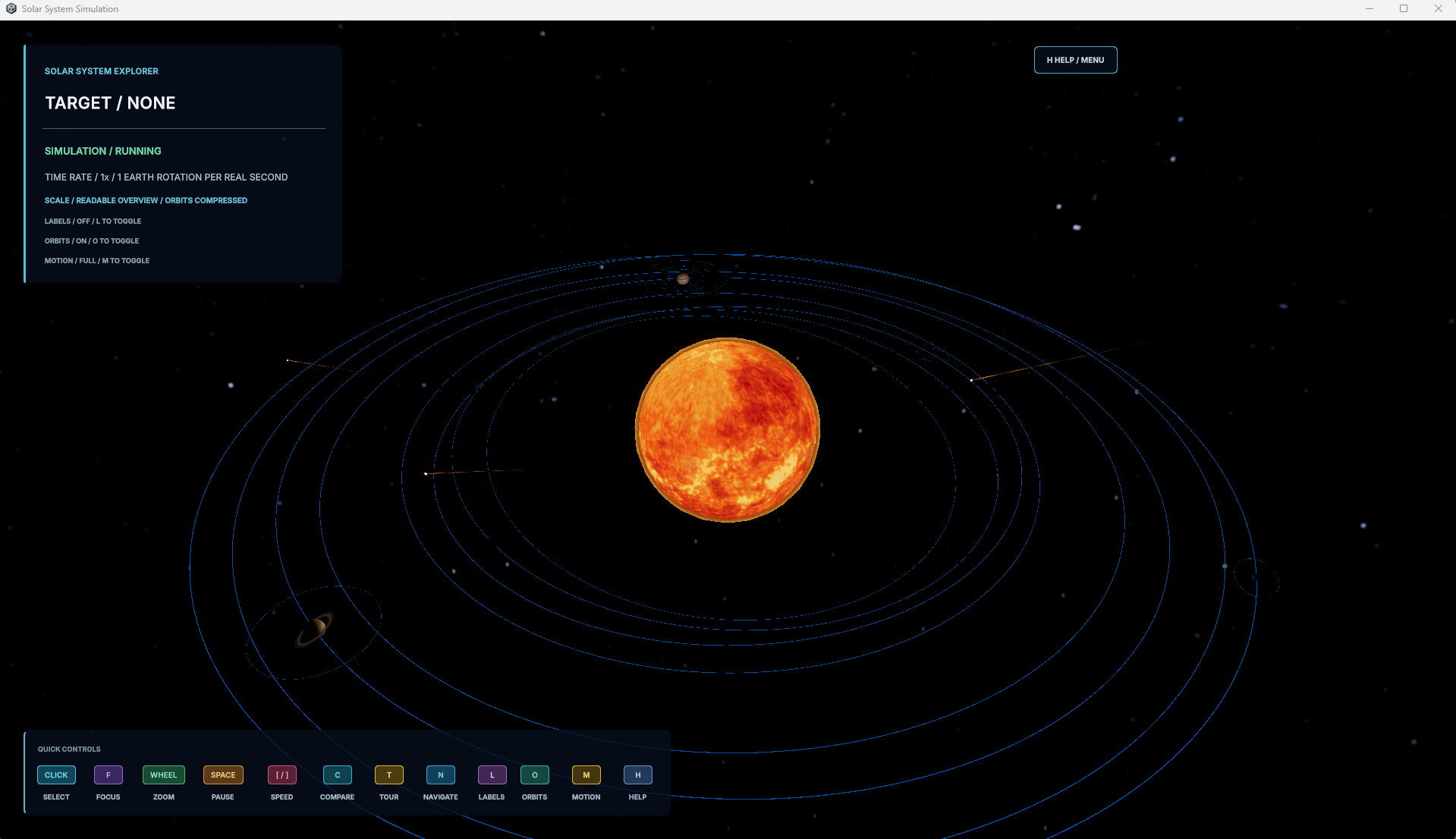Viewport: 1456px width, 839px height.
Task: Click the "QUICK CONTROLS" heading
Action: click(69, 749)
